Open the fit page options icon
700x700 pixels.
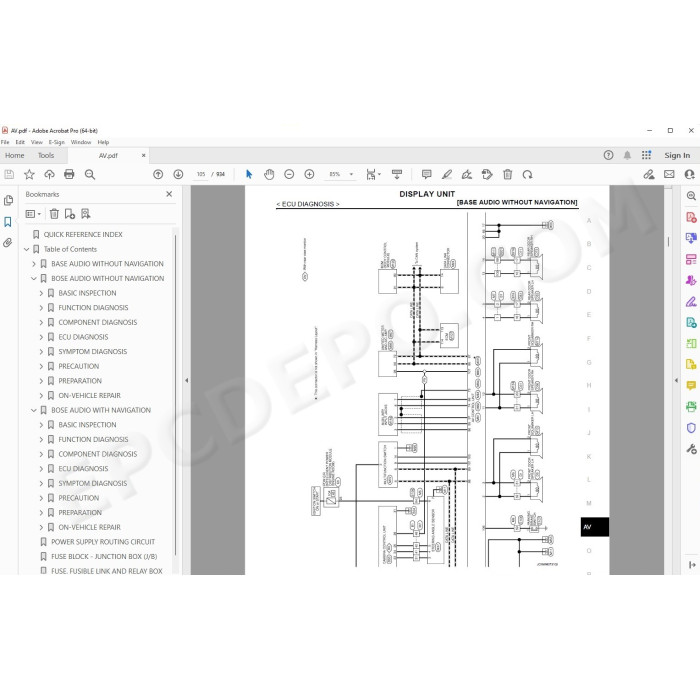(x=372, y=175)
